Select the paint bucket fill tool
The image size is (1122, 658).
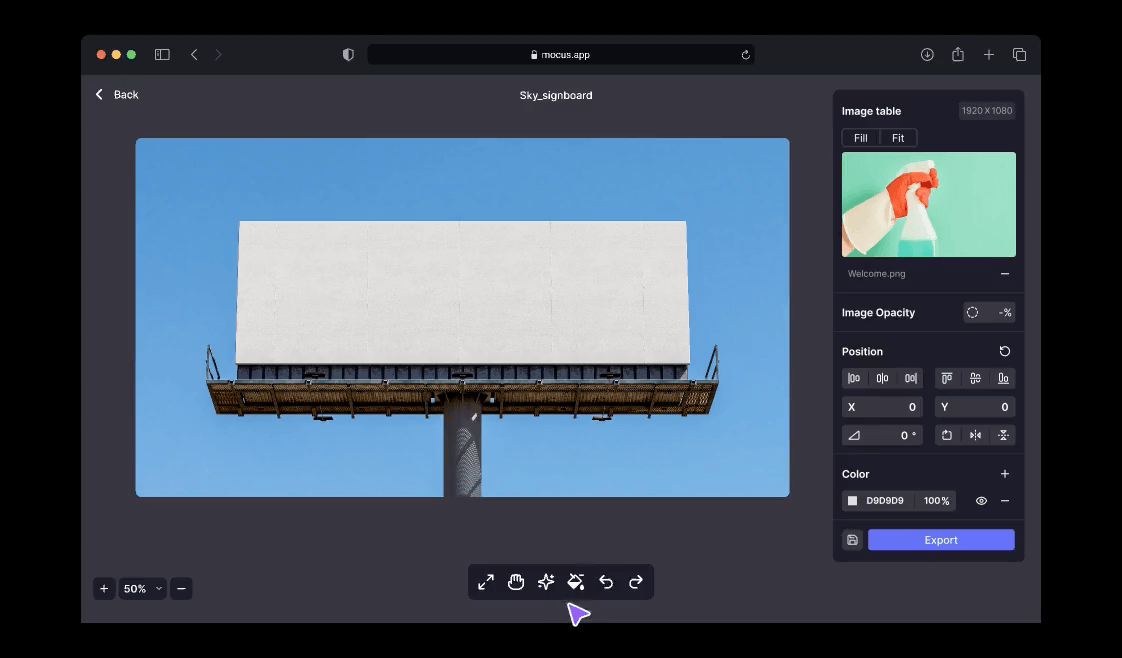[576, 582]
